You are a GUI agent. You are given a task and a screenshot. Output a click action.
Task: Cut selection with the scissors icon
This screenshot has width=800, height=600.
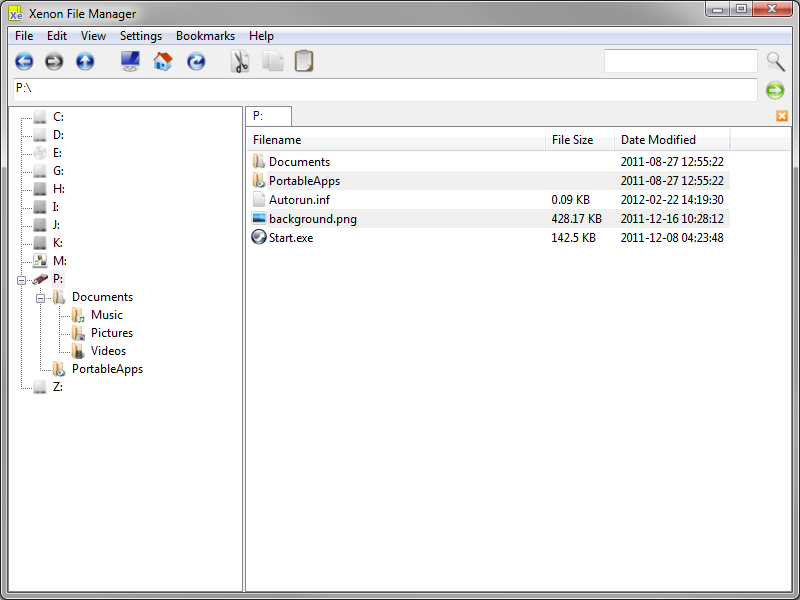click(240, 62)
